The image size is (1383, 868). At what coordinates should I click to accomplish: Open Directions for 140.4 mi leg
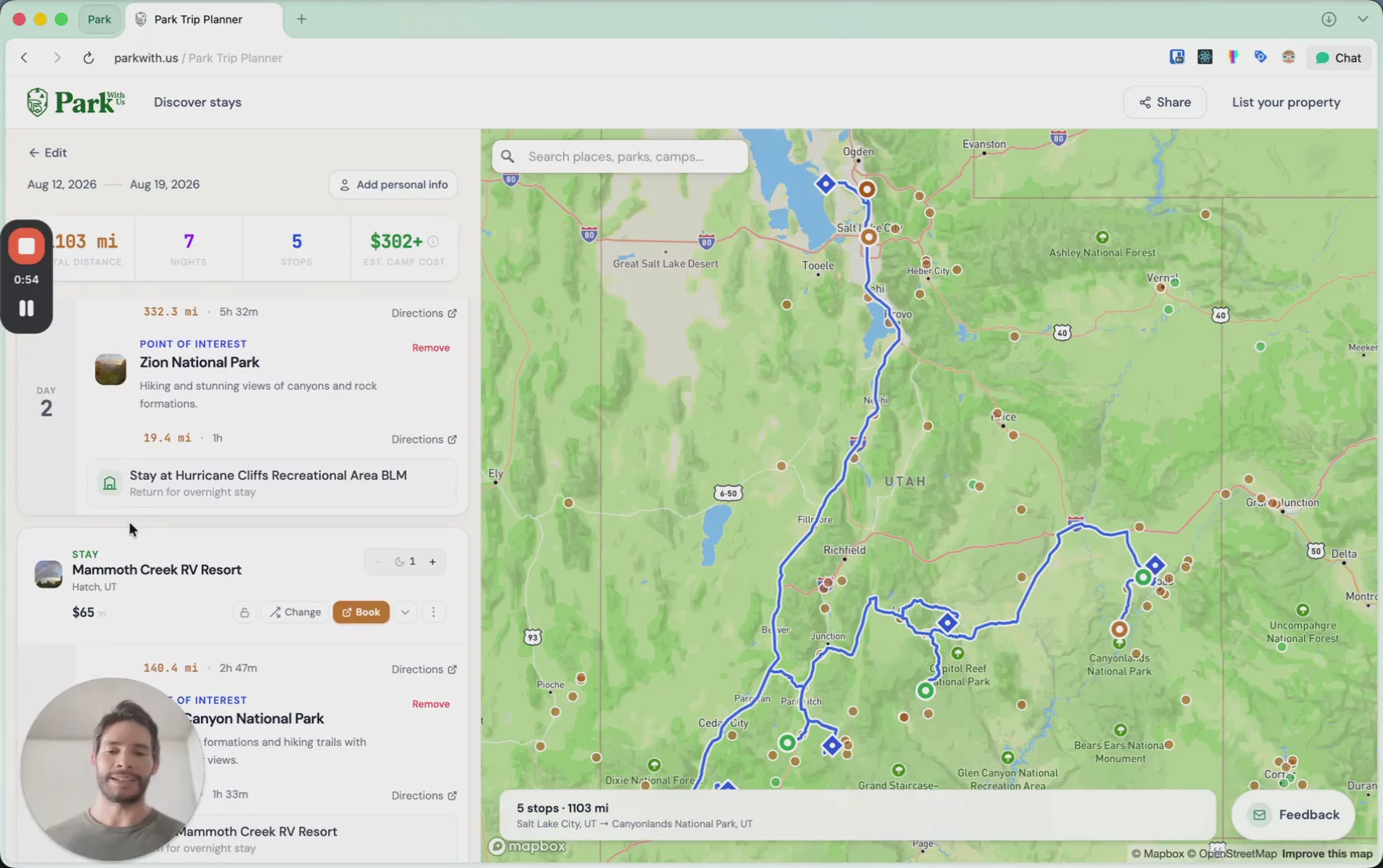[x=424, y=669]
